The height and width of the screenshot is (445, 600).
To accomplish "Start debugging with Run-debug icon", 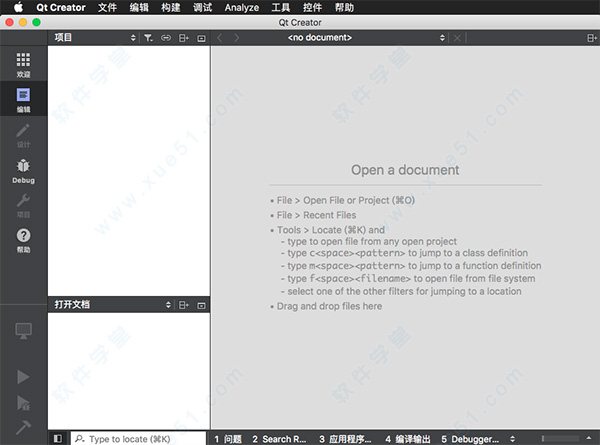I will pos(23,403).
